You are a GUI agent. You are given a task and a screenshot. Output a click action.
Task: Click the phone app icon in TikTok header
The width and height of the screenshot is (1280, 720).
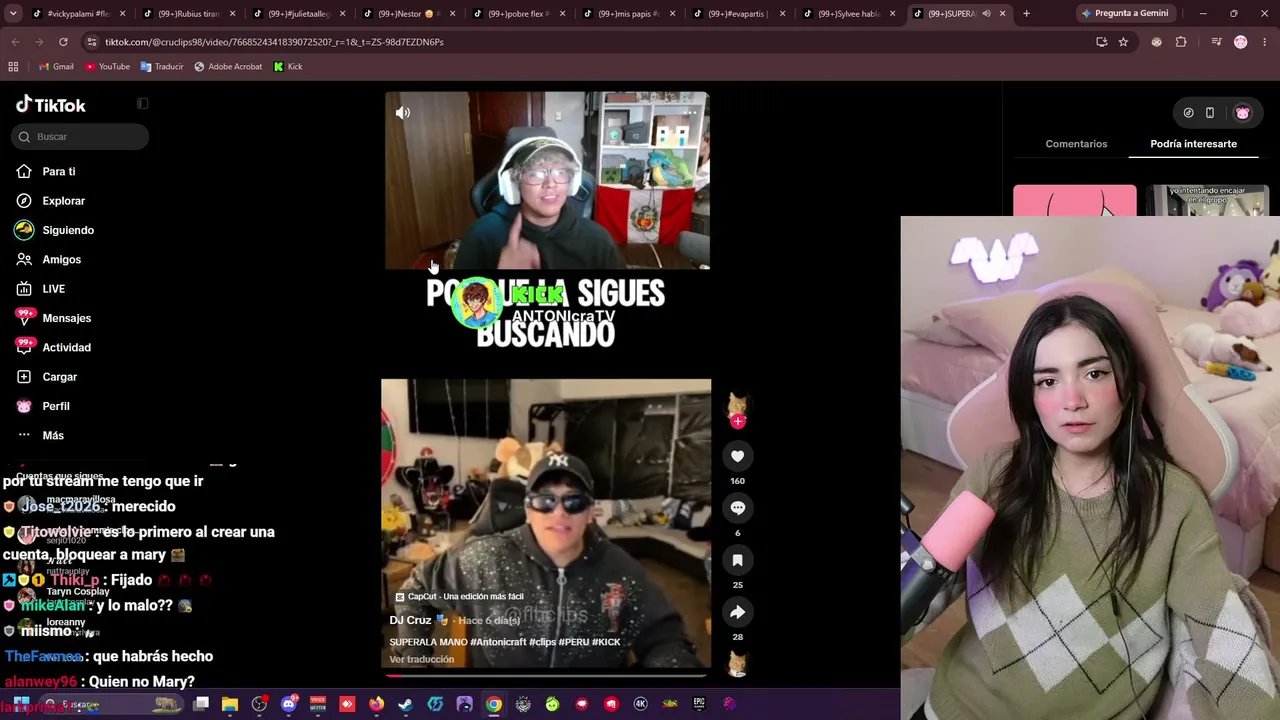(x=1209, y=113)
